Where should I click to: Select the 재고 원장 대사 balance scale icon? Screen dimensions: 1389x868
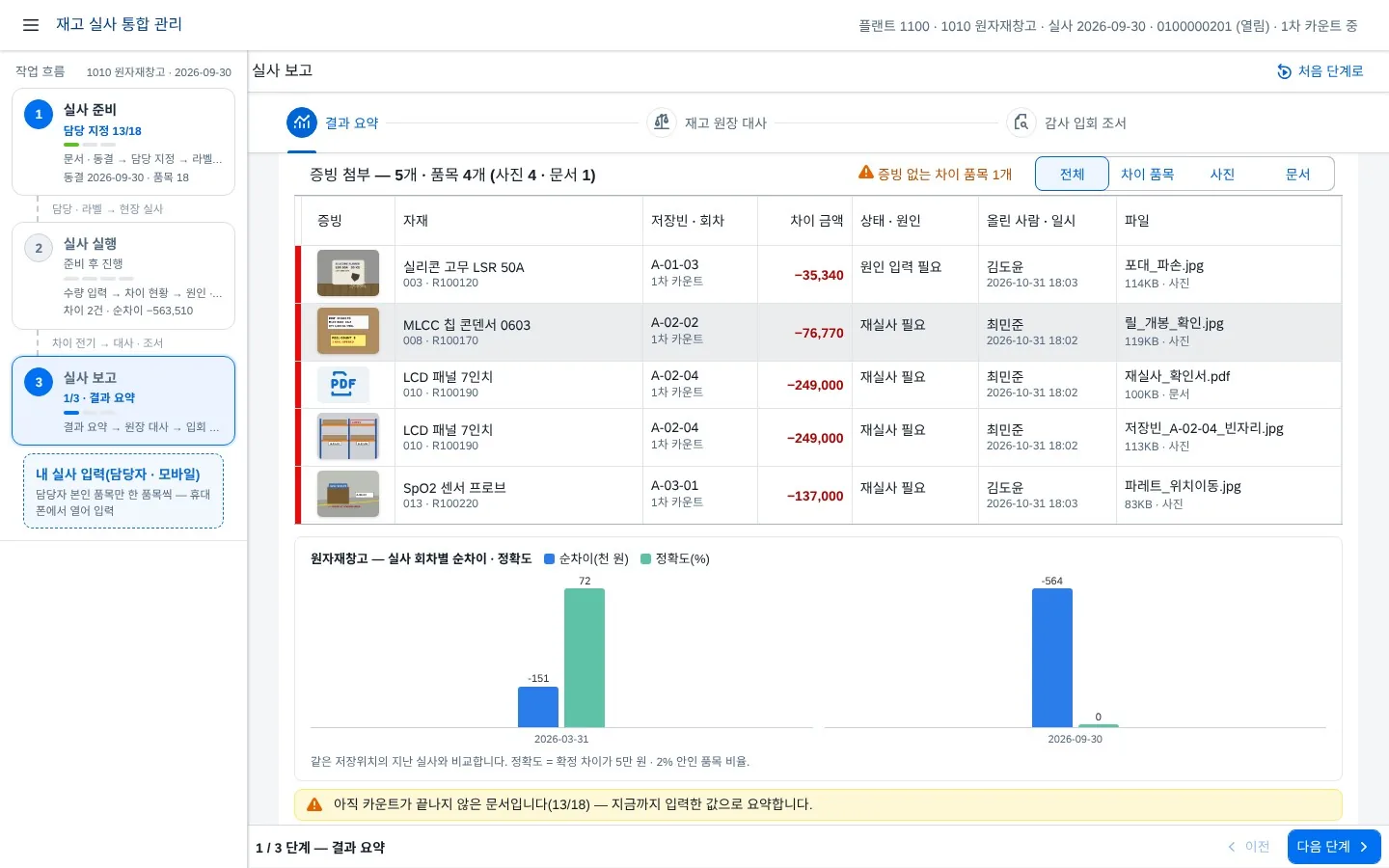(662, 122)
